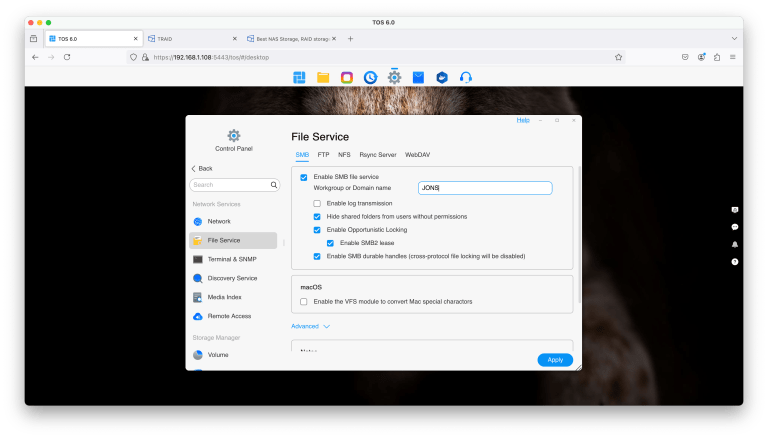
Task: Switch to the FTP tab
Action: pyautogui.click(x=323, y=155)
